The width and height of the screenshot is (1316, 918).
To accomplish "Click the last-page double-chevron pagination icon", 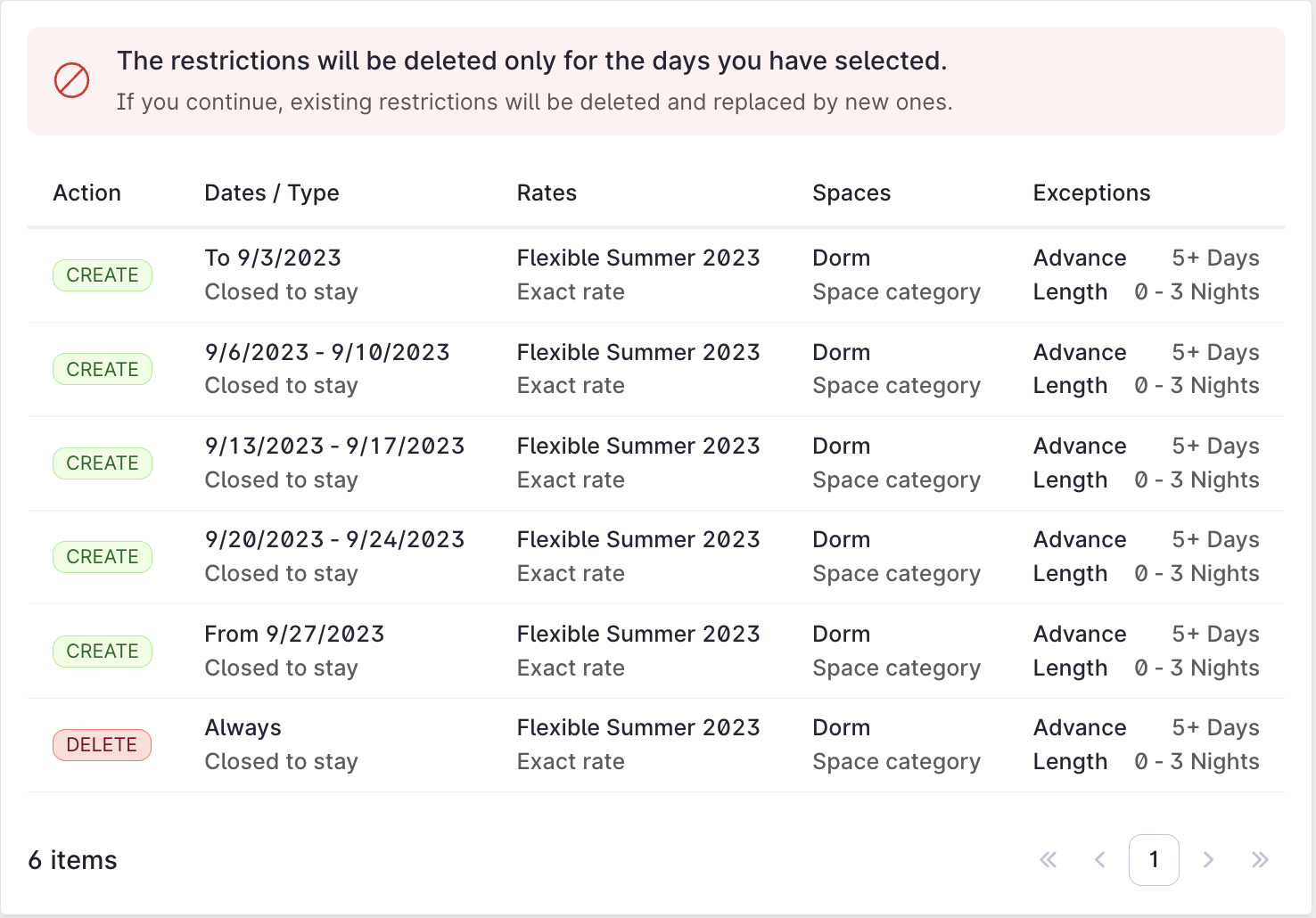I will [x=1261, y=860].
